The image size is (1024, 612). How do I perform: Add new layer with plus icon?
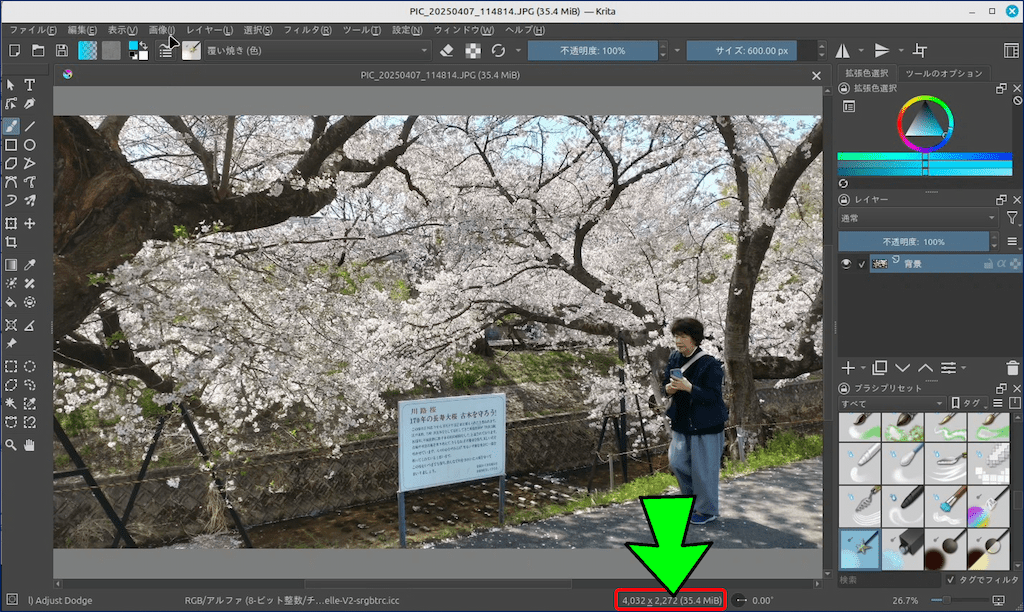(848, 368)
